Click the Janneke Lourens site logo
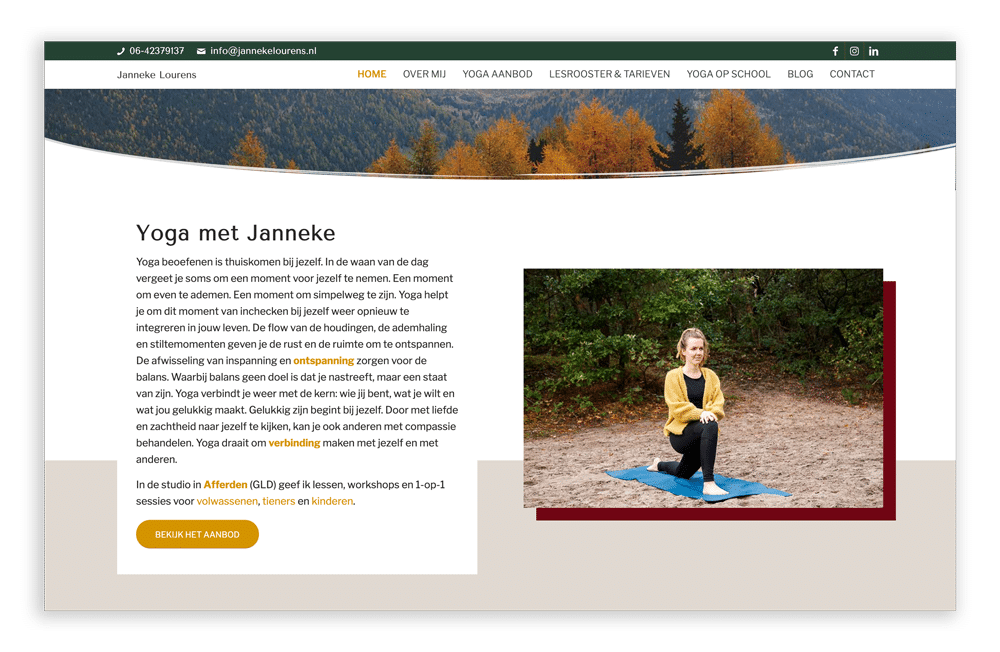 [156, 75]
